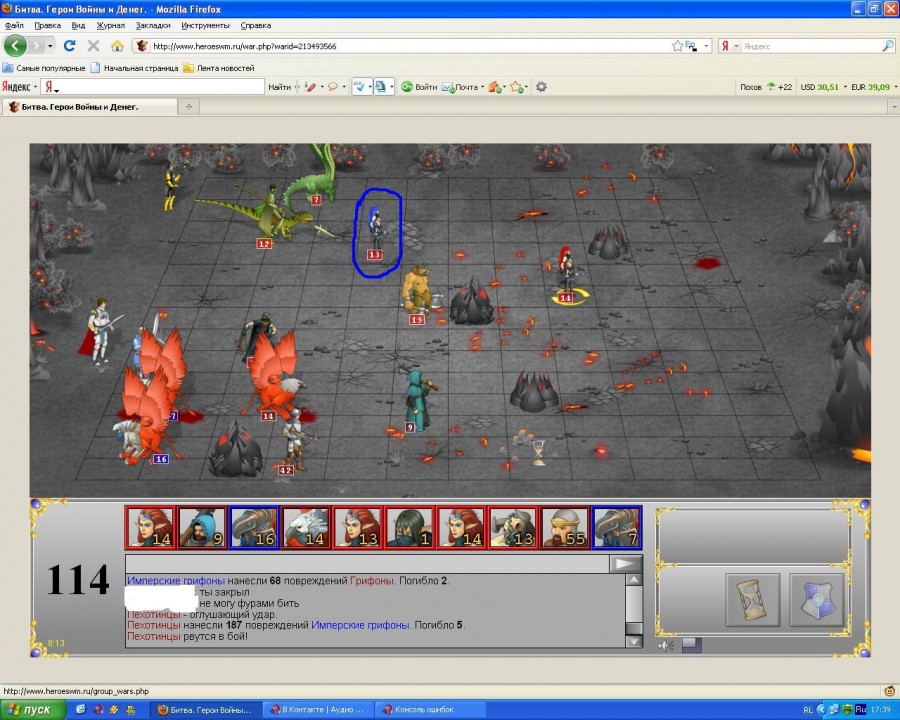This screenshot has height=720, width=900.
Task: Run search with magnifier icon
Action: coord(887,46)
